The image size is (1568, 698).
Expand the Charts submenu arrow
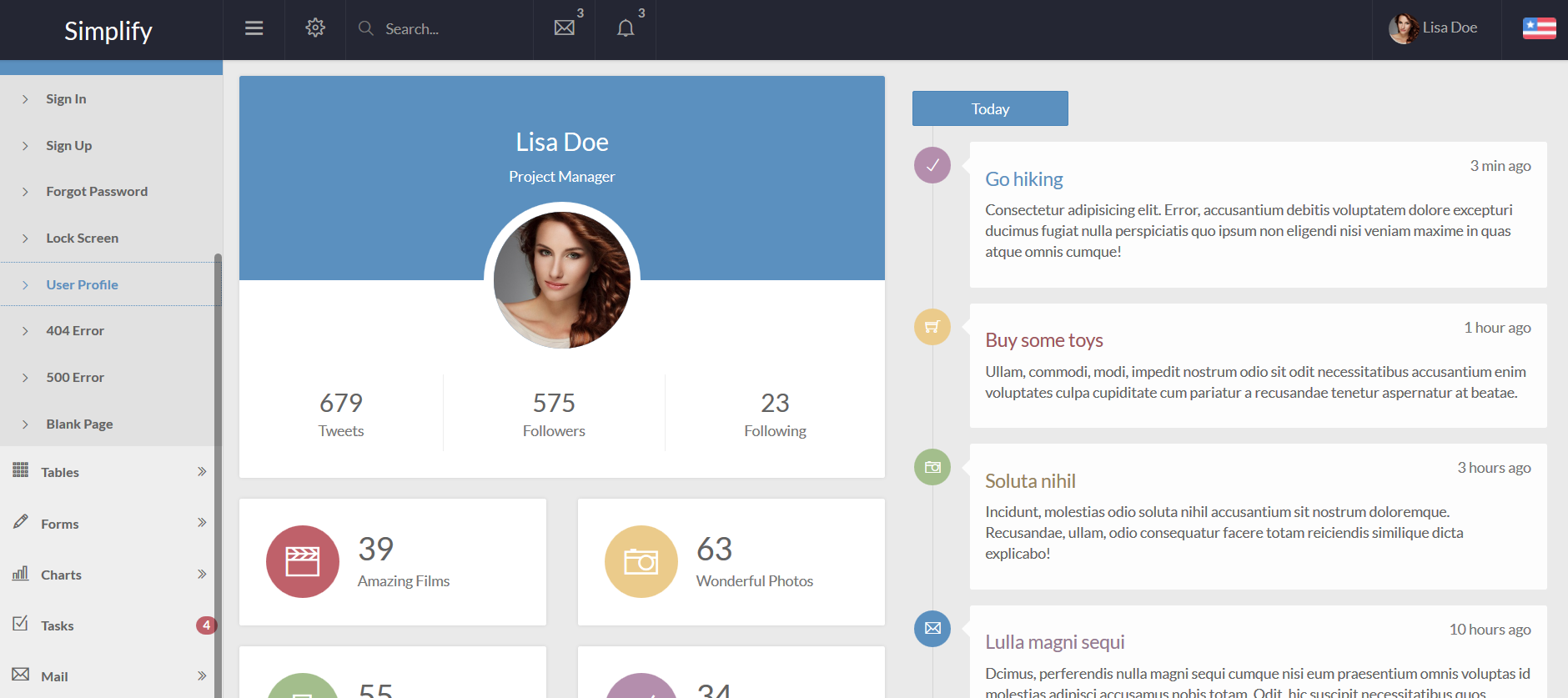tap(202, 574)
